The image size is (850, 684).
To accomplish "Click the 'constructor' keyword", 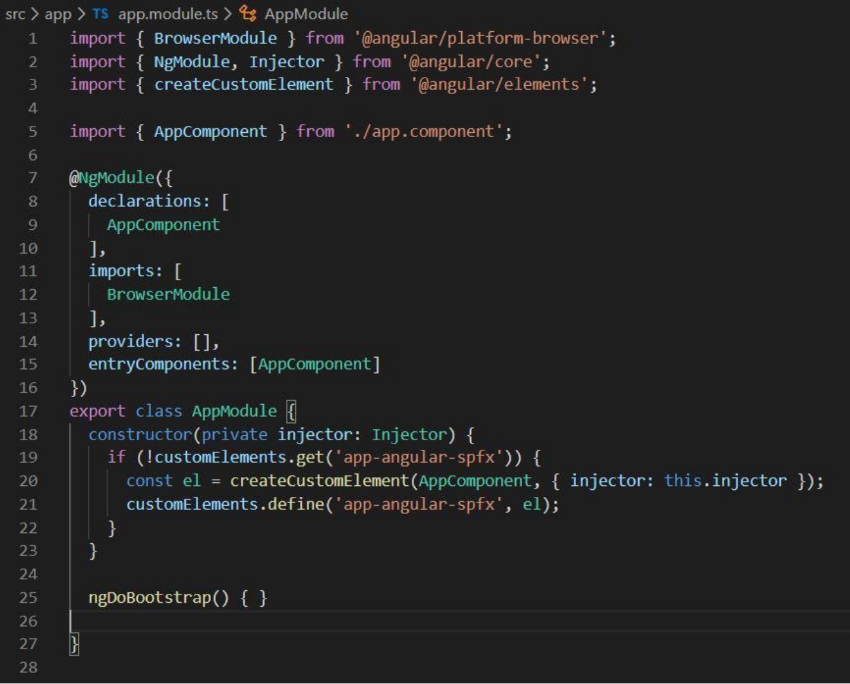I will pyautogui.click(x=140, y=435).
